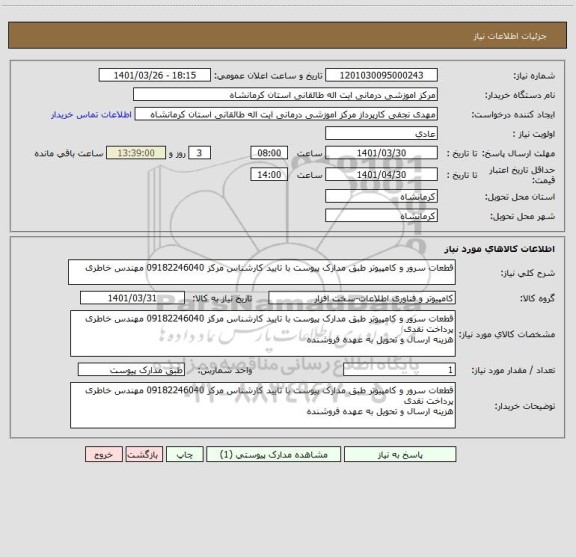The width and height of the screenshot is (576, 557).
Task: Open مشاهده مدارک پیوستی (1) button
Action: coord(274,454)
